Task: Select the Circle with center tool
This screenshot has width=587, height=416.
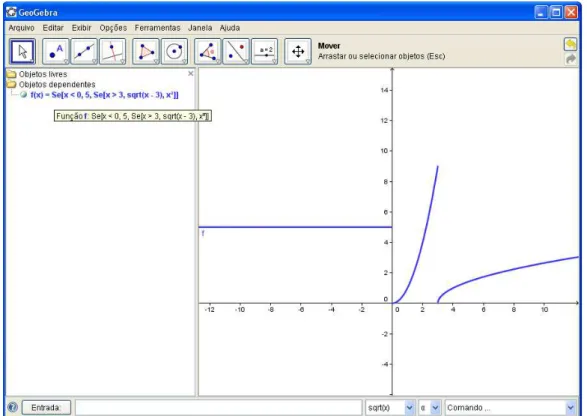Action: (174, 51)
